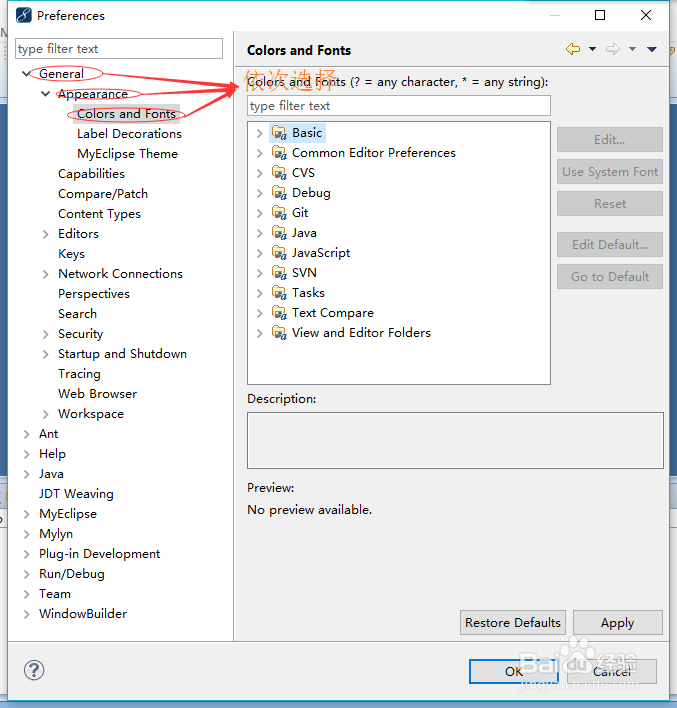Open Perspectives preference page
This screenshot has width=677, height=708.
coord(94,294)
